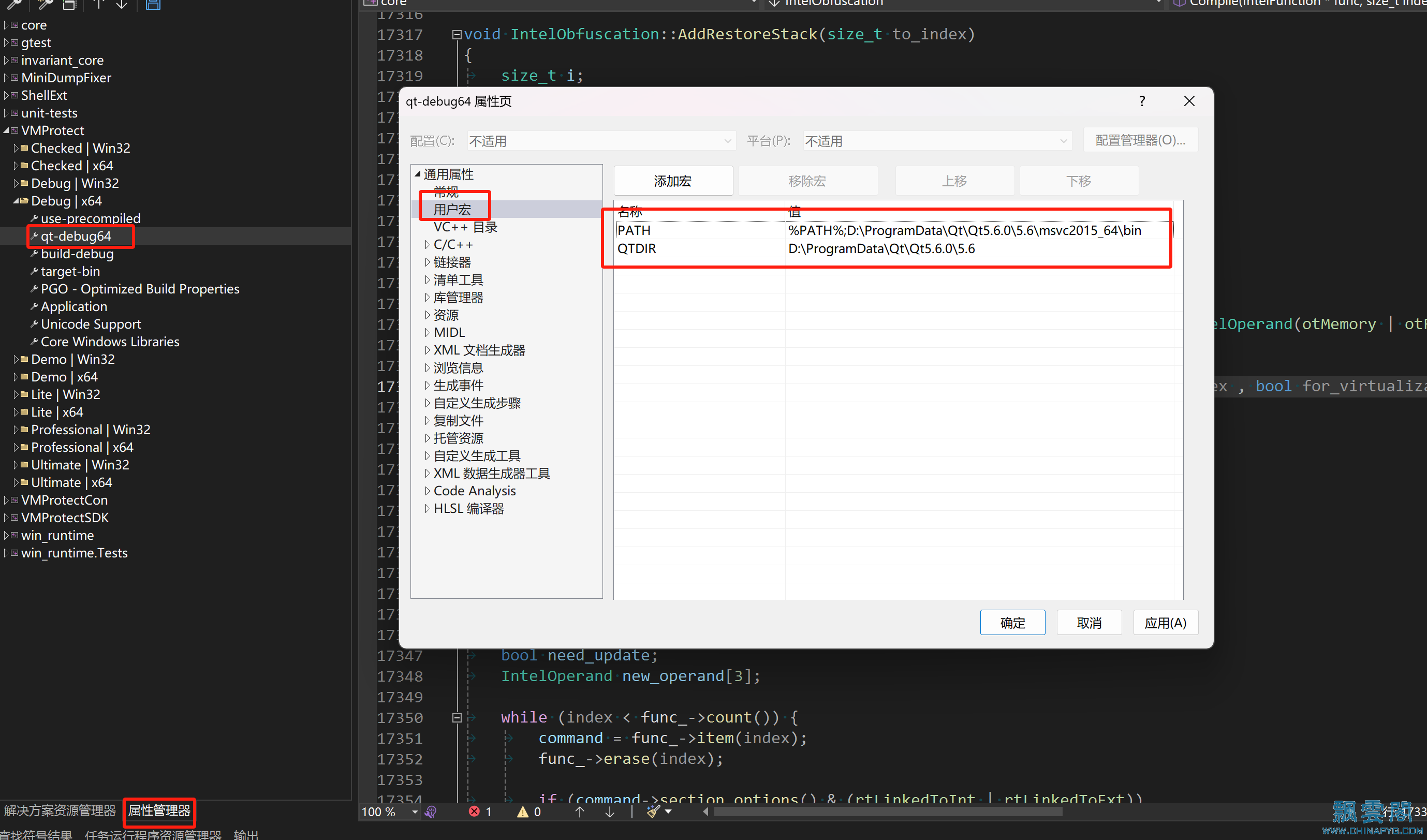Click the 添加宏 button

[x=673, y=181]
